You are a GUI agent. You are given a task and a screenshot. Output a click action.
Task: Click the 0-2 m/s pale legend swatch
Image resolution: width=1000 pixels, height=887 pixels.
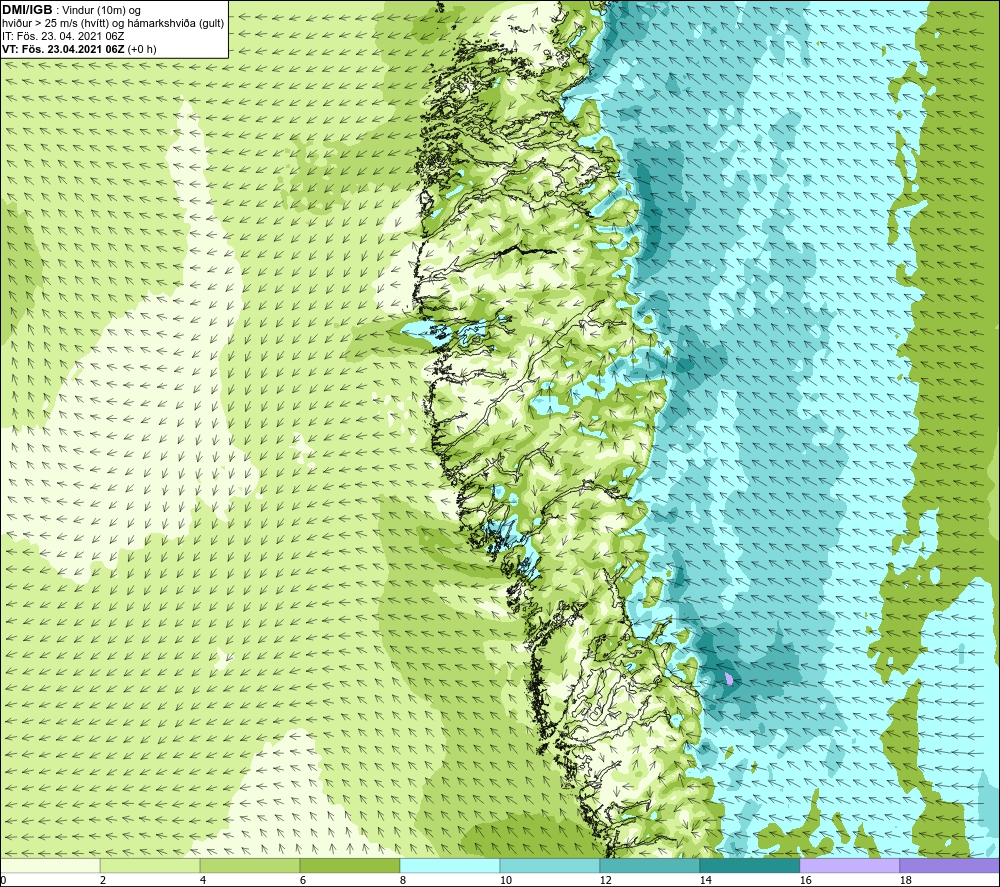coord(50,865)
